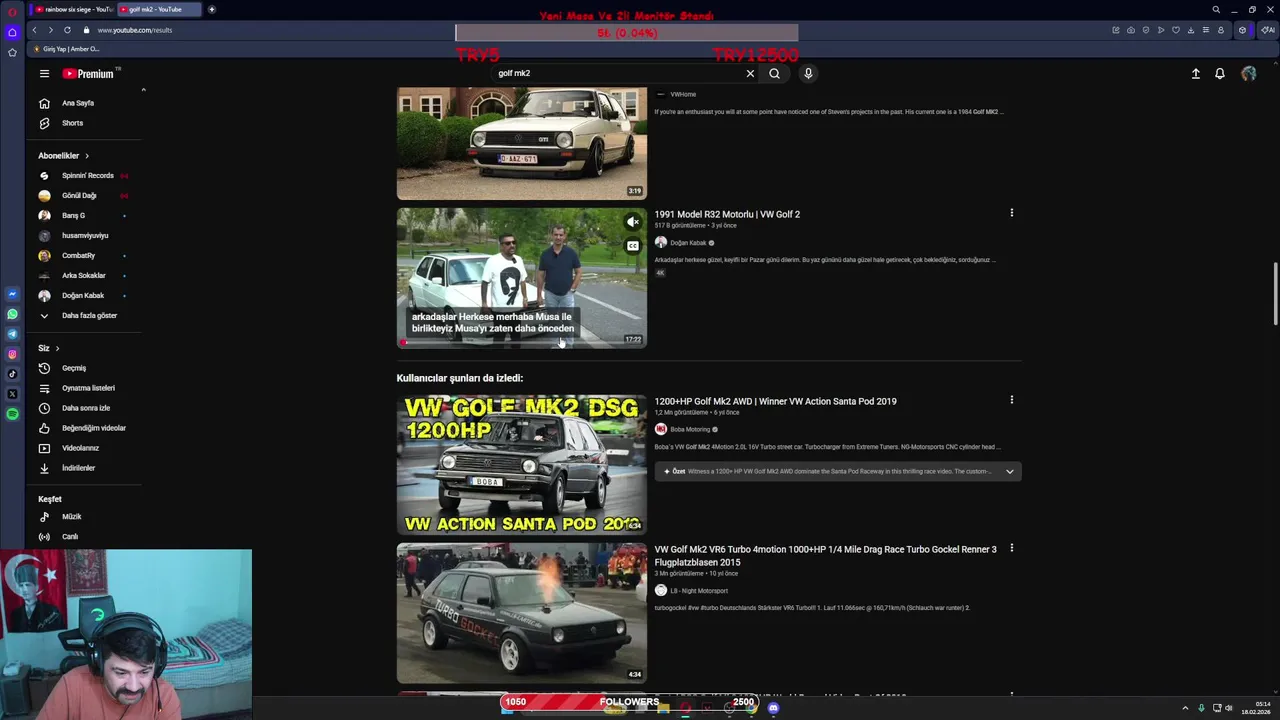Open LB - Night Motorsport channel link

tap(699, 591)
